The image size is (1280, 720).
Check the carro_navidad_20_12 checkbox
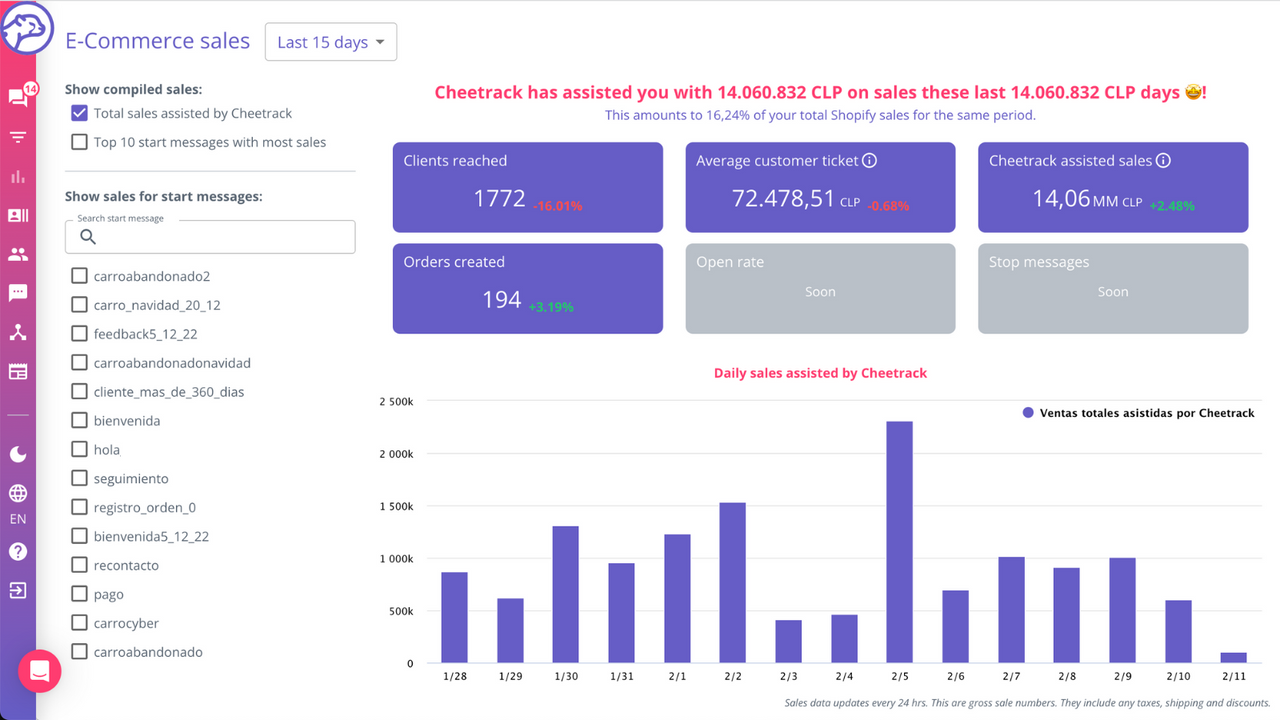[x=79, y=305]
